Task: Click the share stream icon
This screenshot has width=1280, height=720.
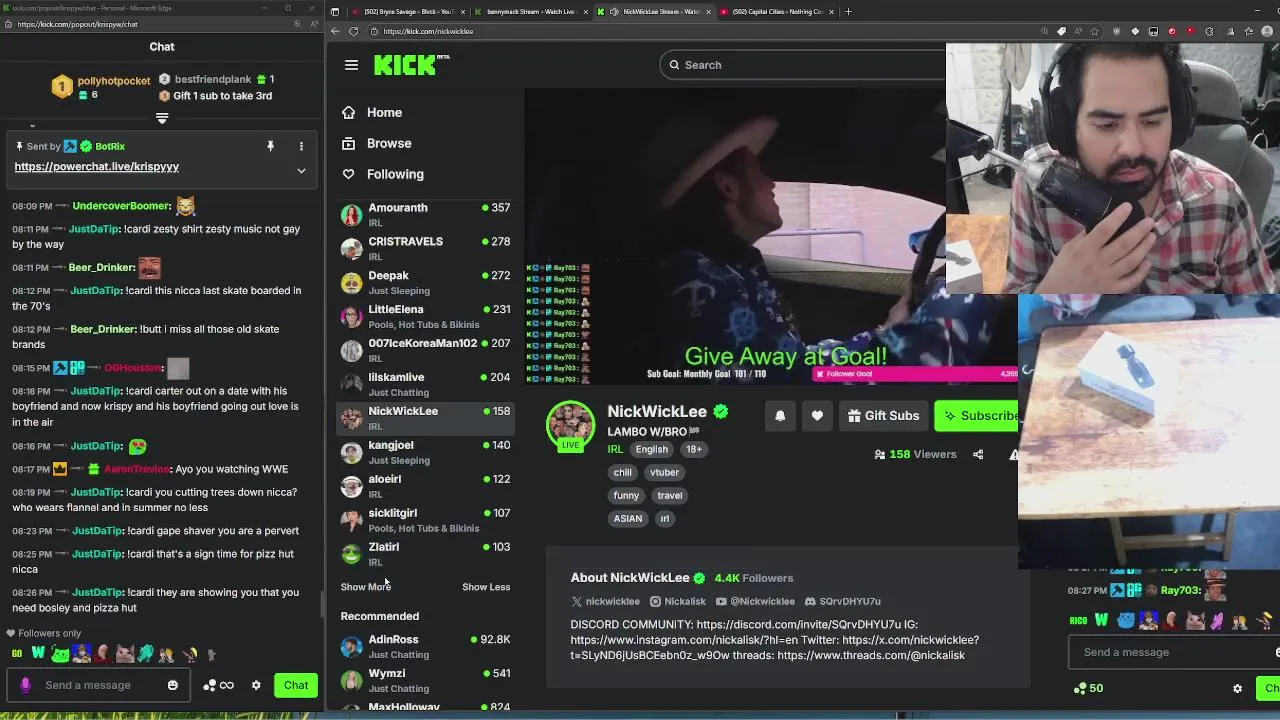Action: tap(978, 454)
